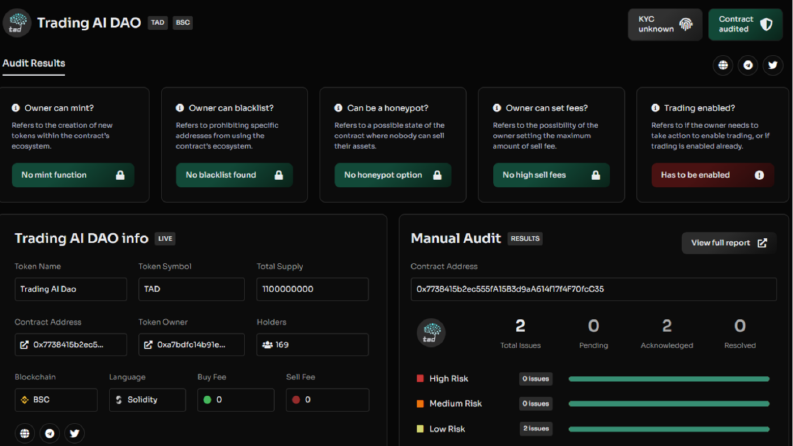
Task: Click the No honeypot option status
Action: click(392, 175)
